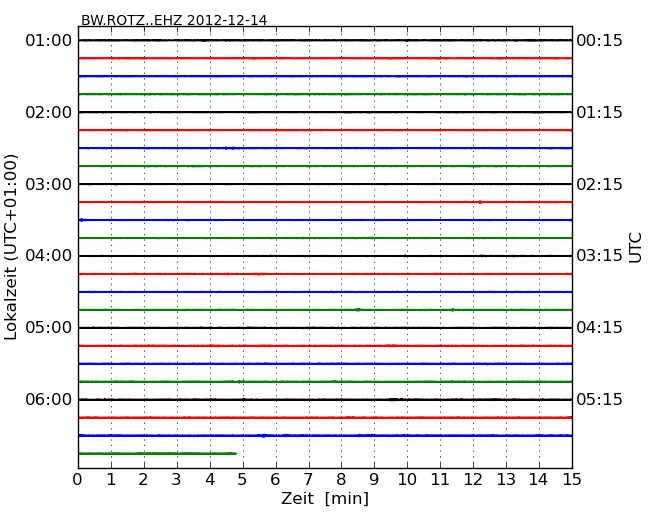Click the "04:15" UTC tick label
650x520 pixels.
point(599,328)
